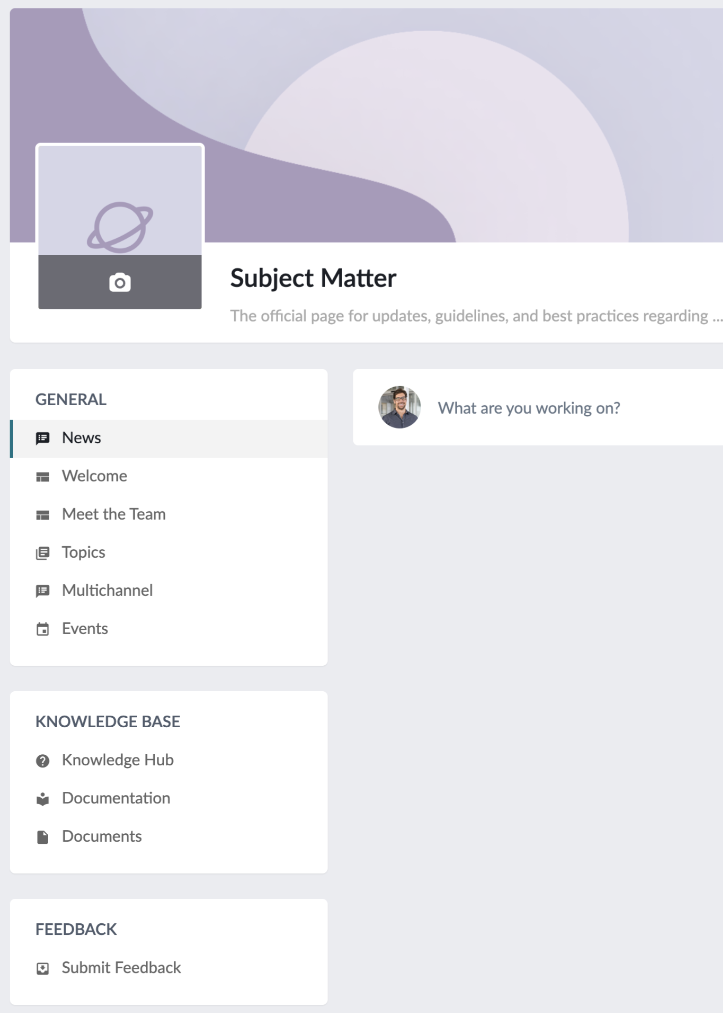Click the Knowledge Hub question mark icon

tap(43, 760)
